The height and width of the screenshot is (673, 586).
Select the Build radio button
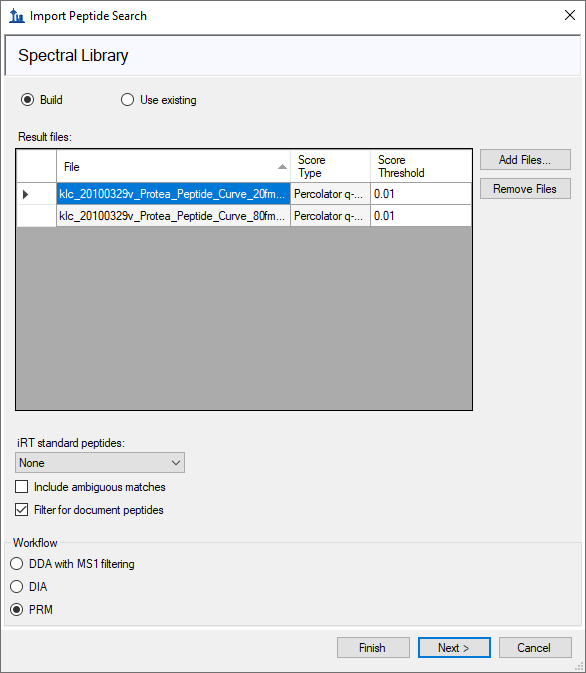coord(27,100)
